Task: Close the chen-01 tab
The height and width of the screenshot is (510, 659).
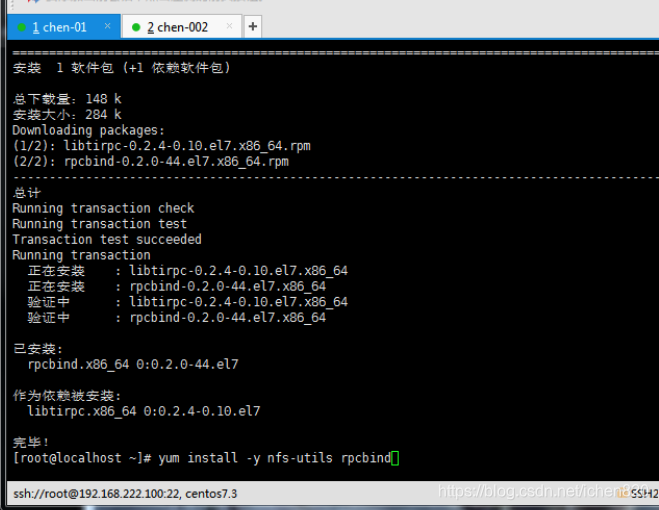Action: pyautogui.click(x=108, y=26)
